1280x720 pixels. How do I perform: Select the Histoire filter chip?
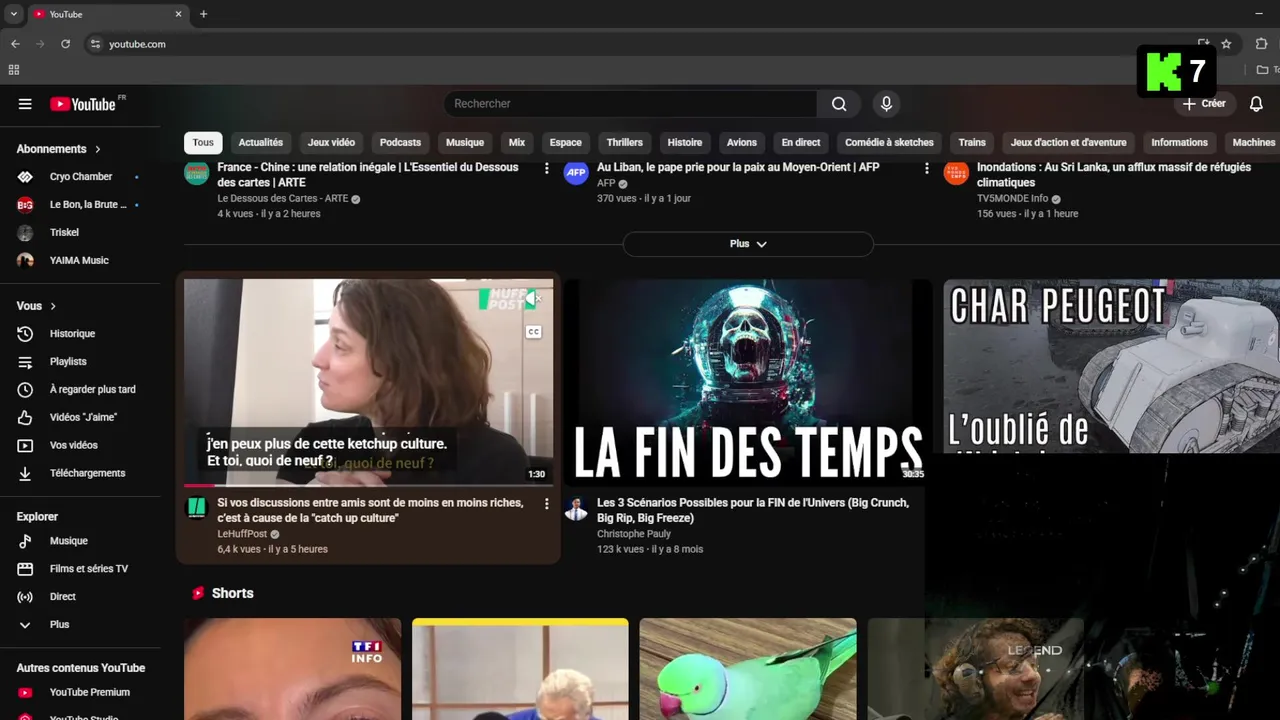685,142
